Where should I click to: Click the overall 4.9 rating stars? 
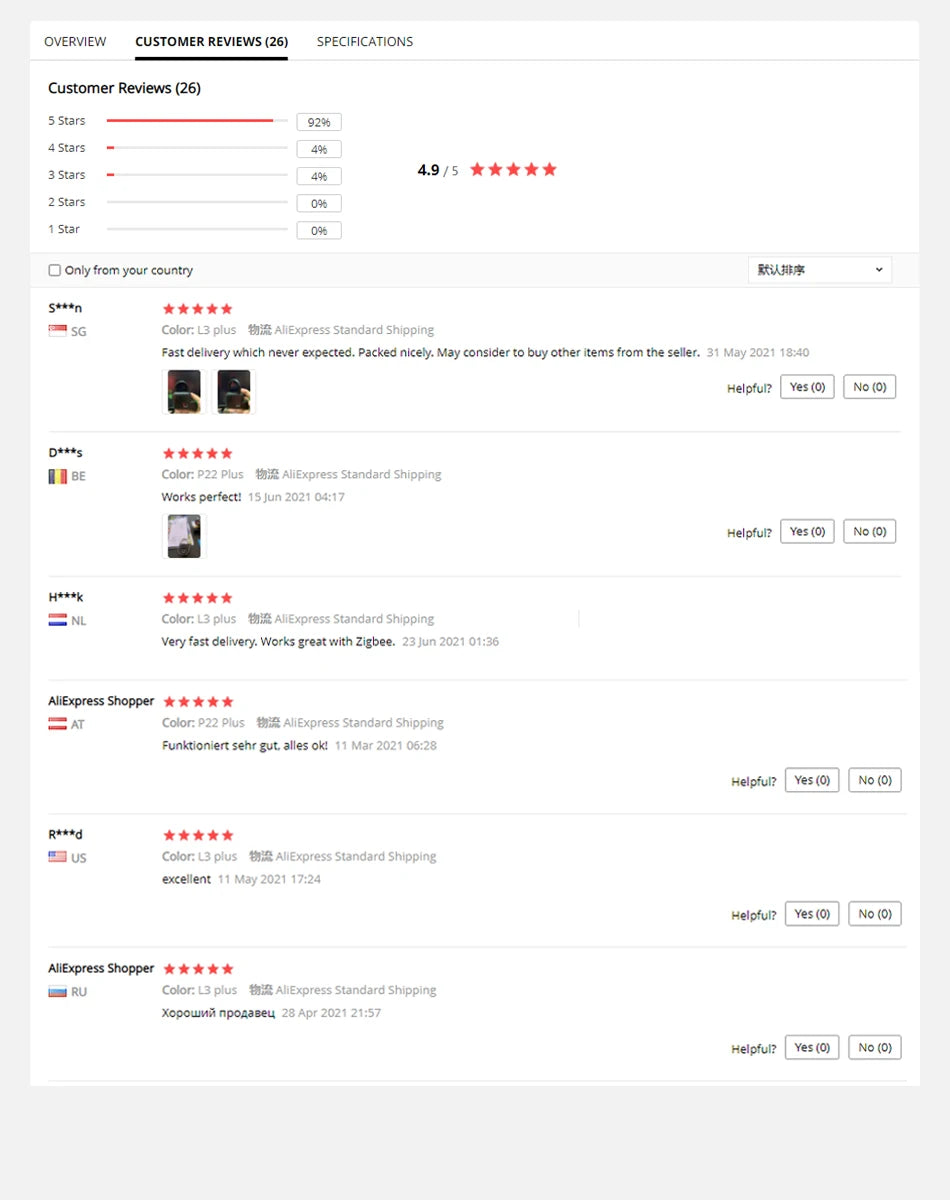[x=513, y=169]
